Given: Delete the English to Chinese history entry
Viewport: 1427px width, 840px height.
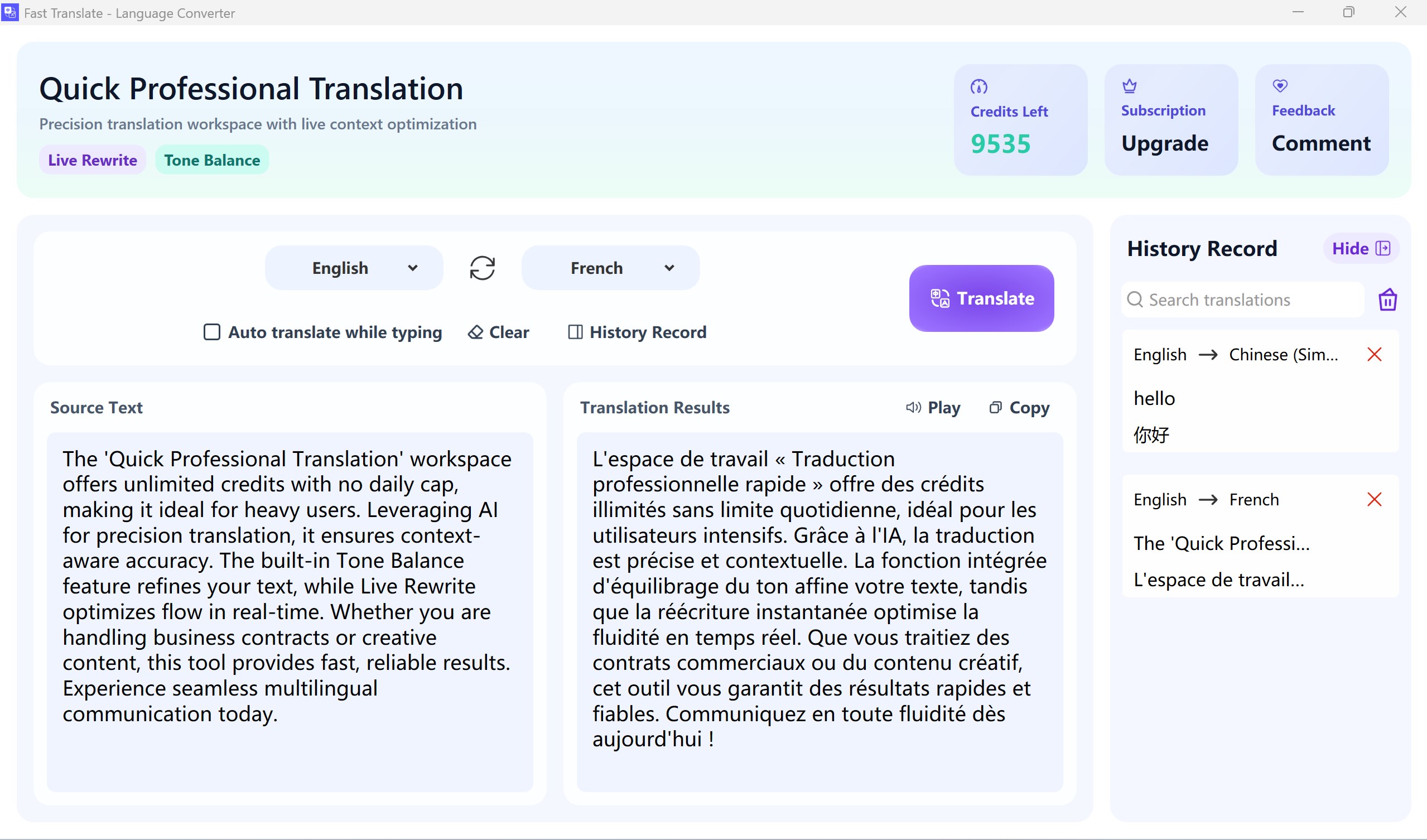Looking at the screenshot, I should 1375,354.
